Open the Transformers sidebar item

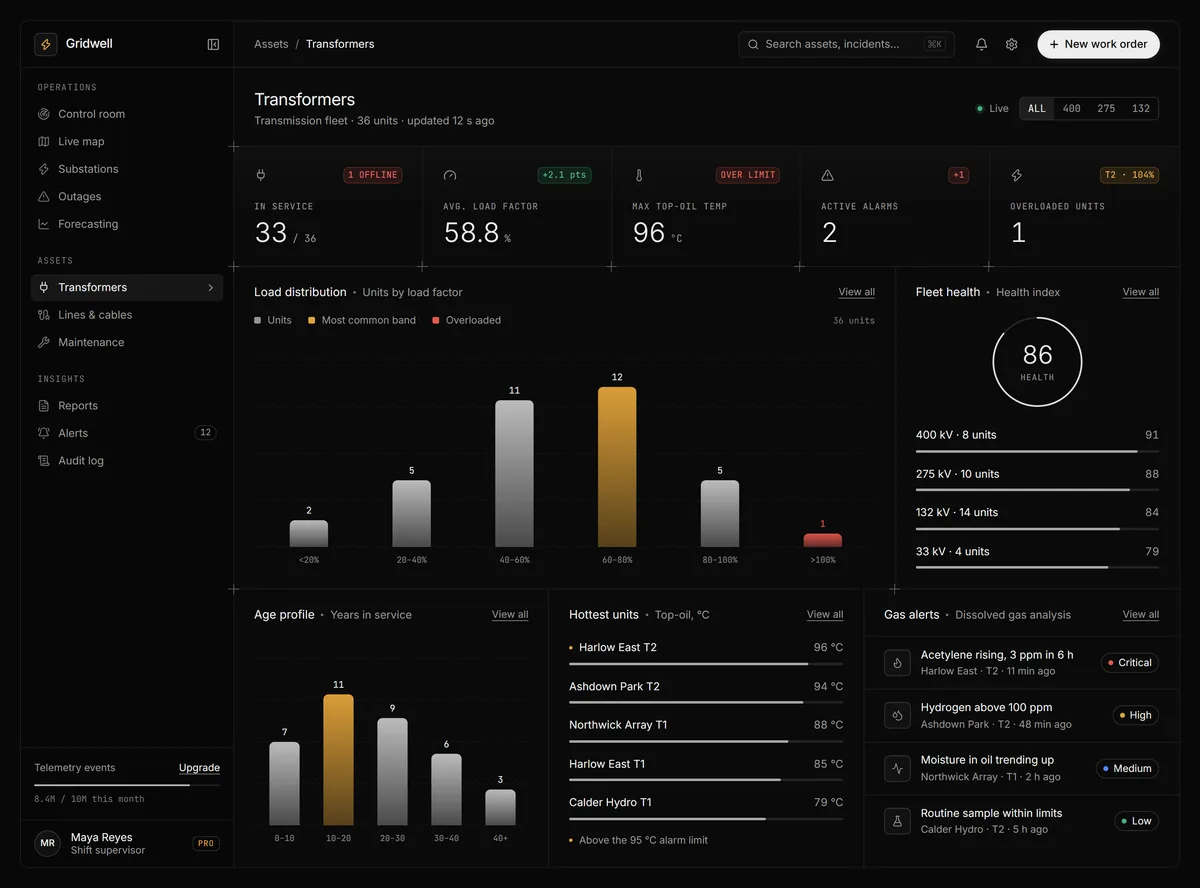coord(127,288)
